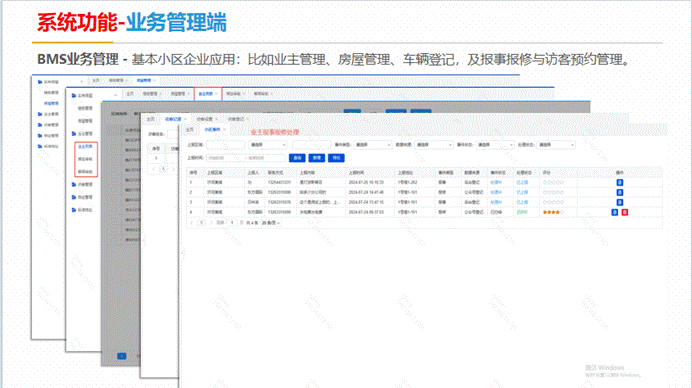This screenshot has height=388, width=692.
Task: Click the blue 查询 button
Action: click(x=297, y=158)
